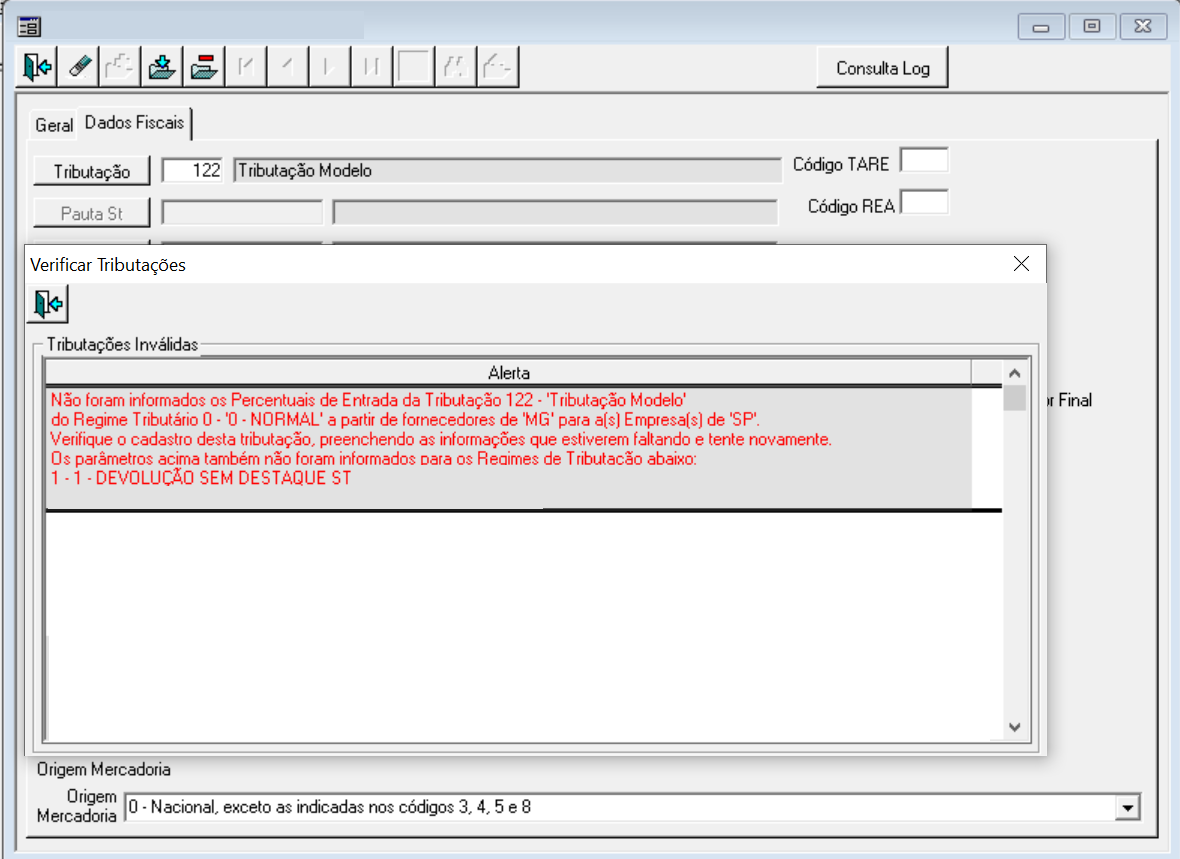
Task: Click the last record navigation icon
Action: 371,67
